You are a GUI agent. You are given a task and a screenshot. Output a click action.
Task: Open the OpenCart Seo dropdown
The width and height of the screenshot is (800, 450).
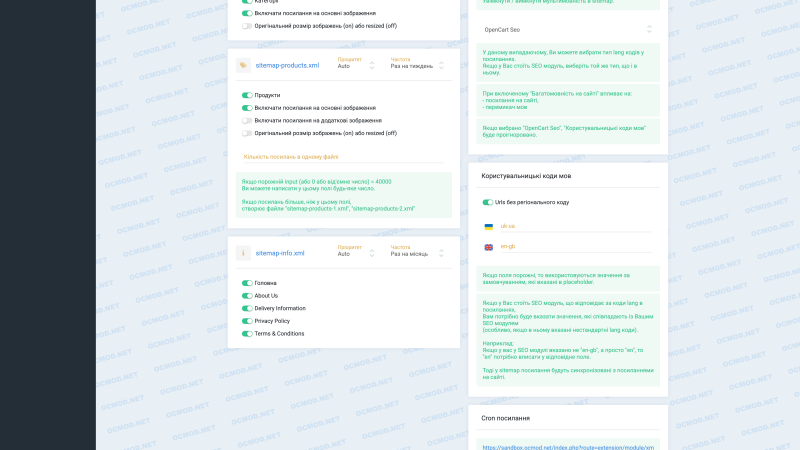tap(568, 30)
